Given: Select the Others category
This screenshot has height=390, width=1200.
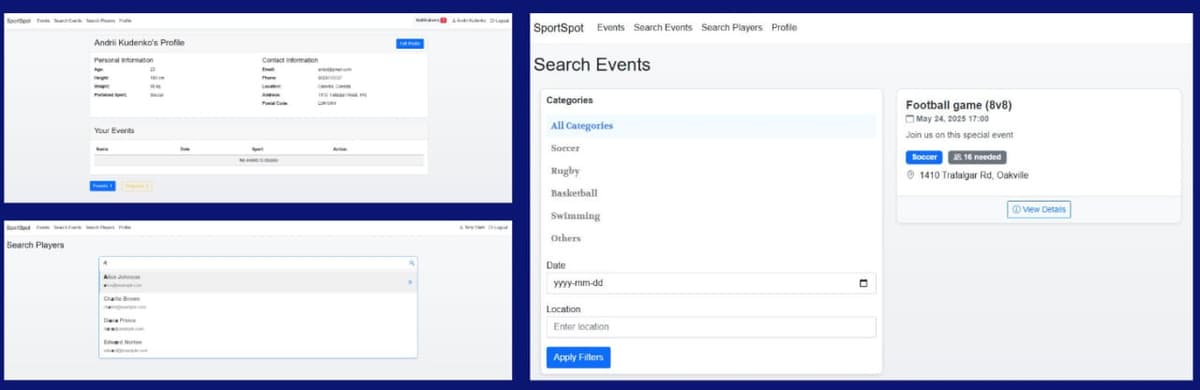Looking at the screenshot, I should click(x=711, y=238).
